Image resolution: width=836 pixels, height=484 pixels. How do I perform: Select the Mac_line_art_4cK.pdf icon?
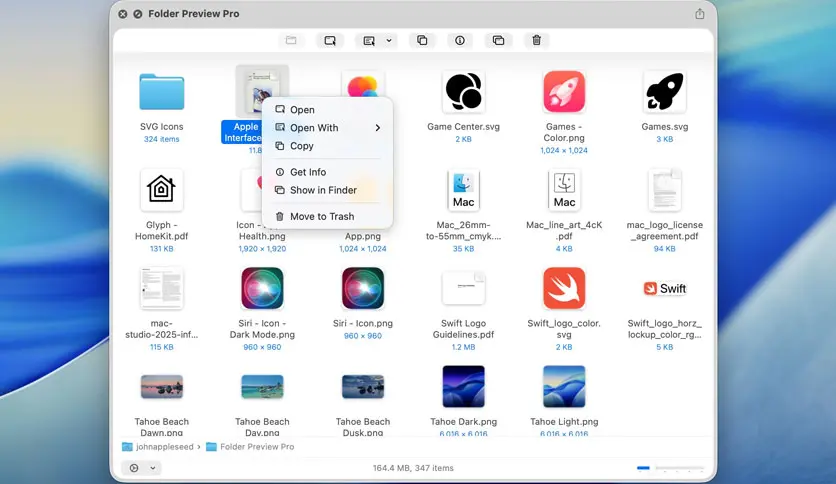pyautogui.click(x=564, y=190)
